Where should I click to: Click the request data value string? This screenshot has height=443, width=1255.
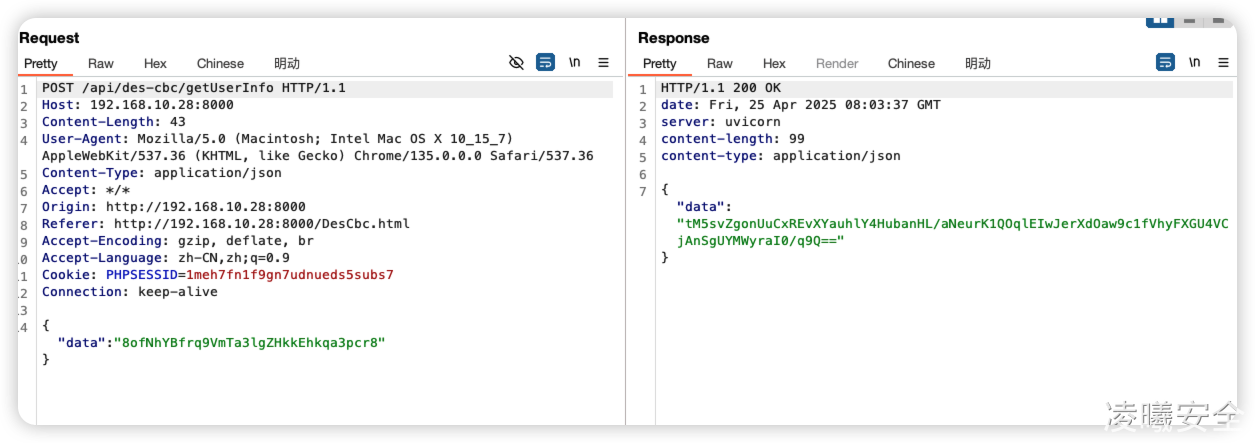click(x=249, y=342)
